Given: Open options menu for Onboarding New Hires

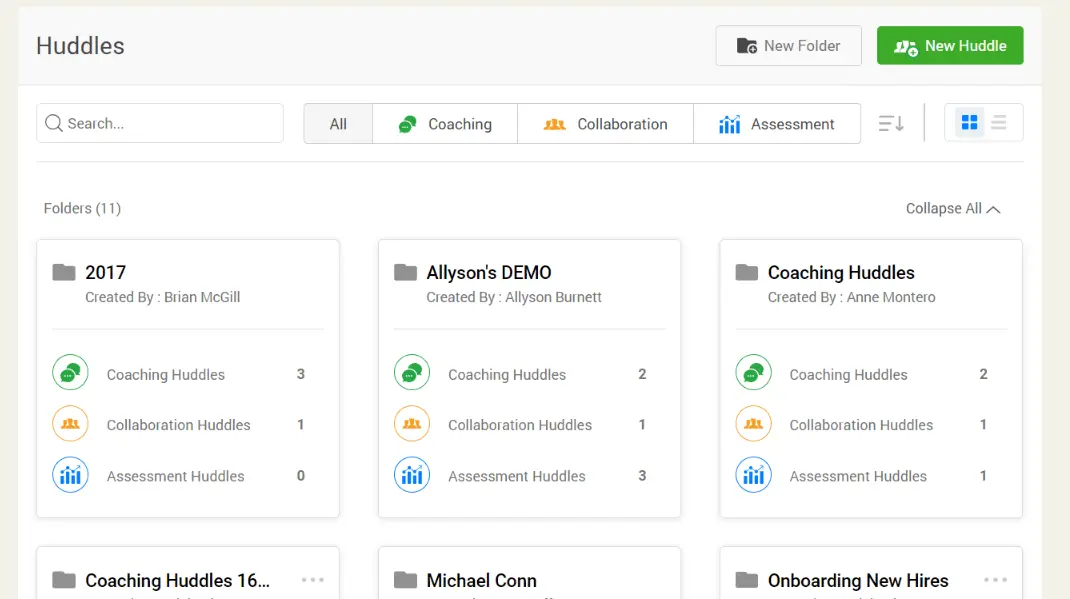Looking at the screenshot, I should pyautogui.click(x=995, y=580).
